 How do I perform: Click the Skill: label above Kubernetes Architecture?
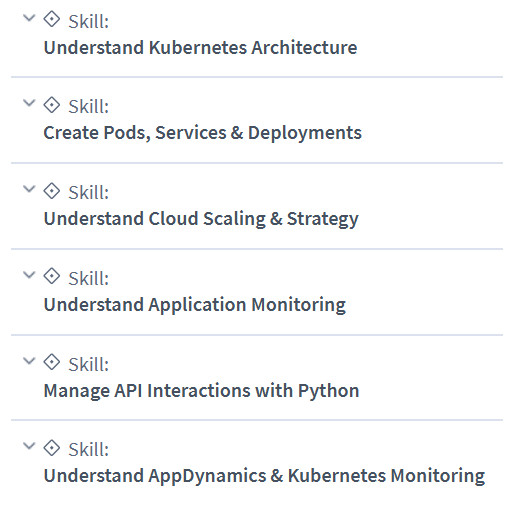(89, 22)
